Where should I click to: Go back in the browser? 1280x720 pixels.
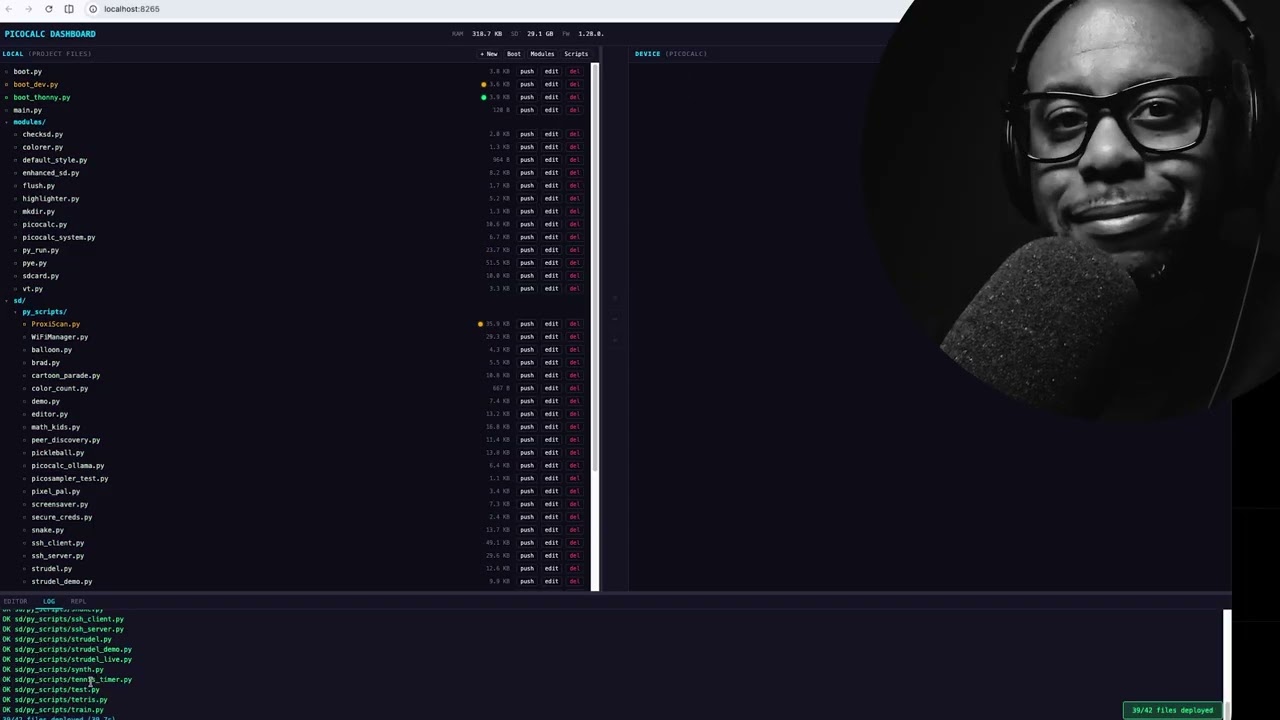[x=9, y=9]
